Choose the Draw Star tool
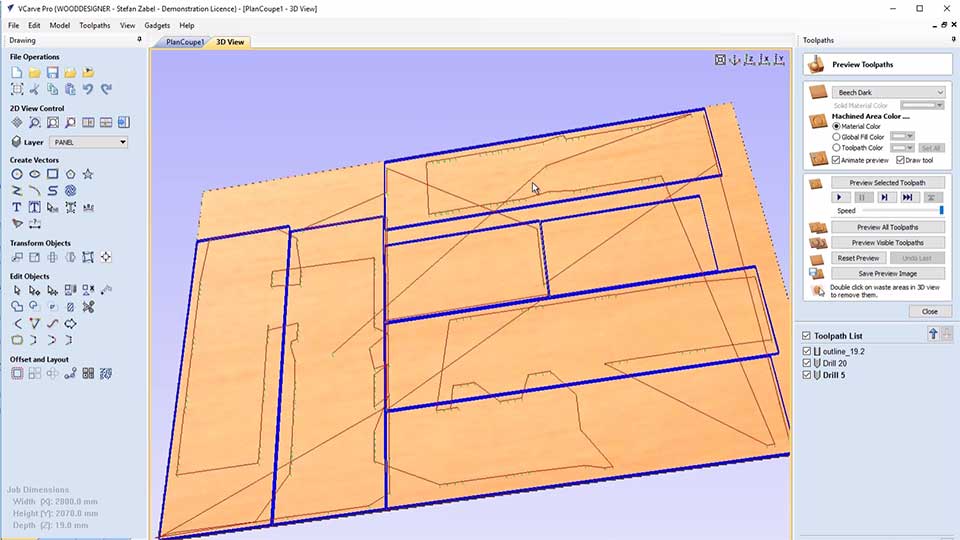Image resolution: width=960 pixels, height=540 pixels. pyautogui.click(x=88, y=174)
